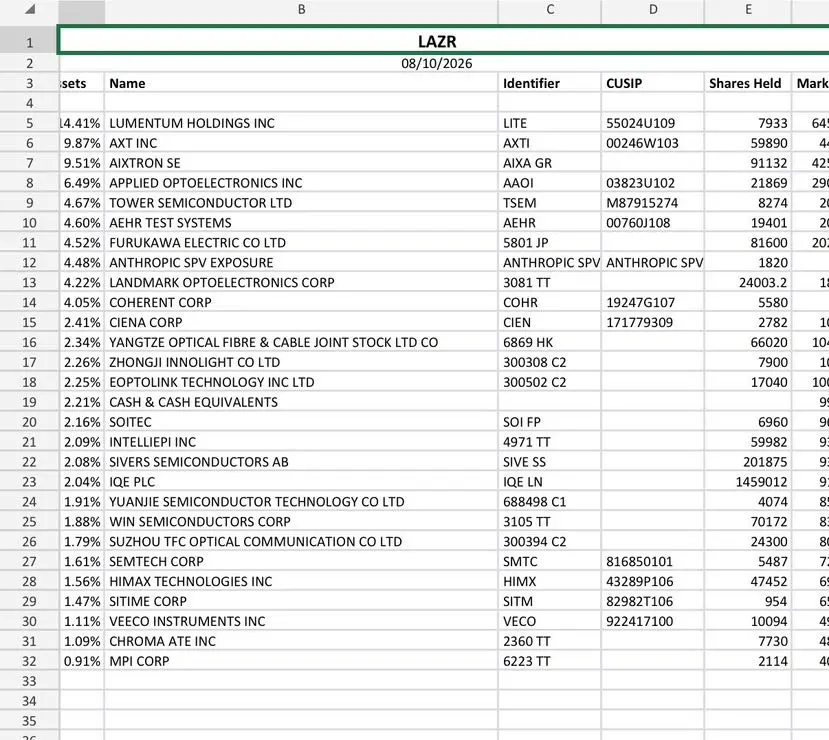The height and width of the screenshot is (740, 829).
Task: Select SITIME CORP name cell
Action: 301,602
